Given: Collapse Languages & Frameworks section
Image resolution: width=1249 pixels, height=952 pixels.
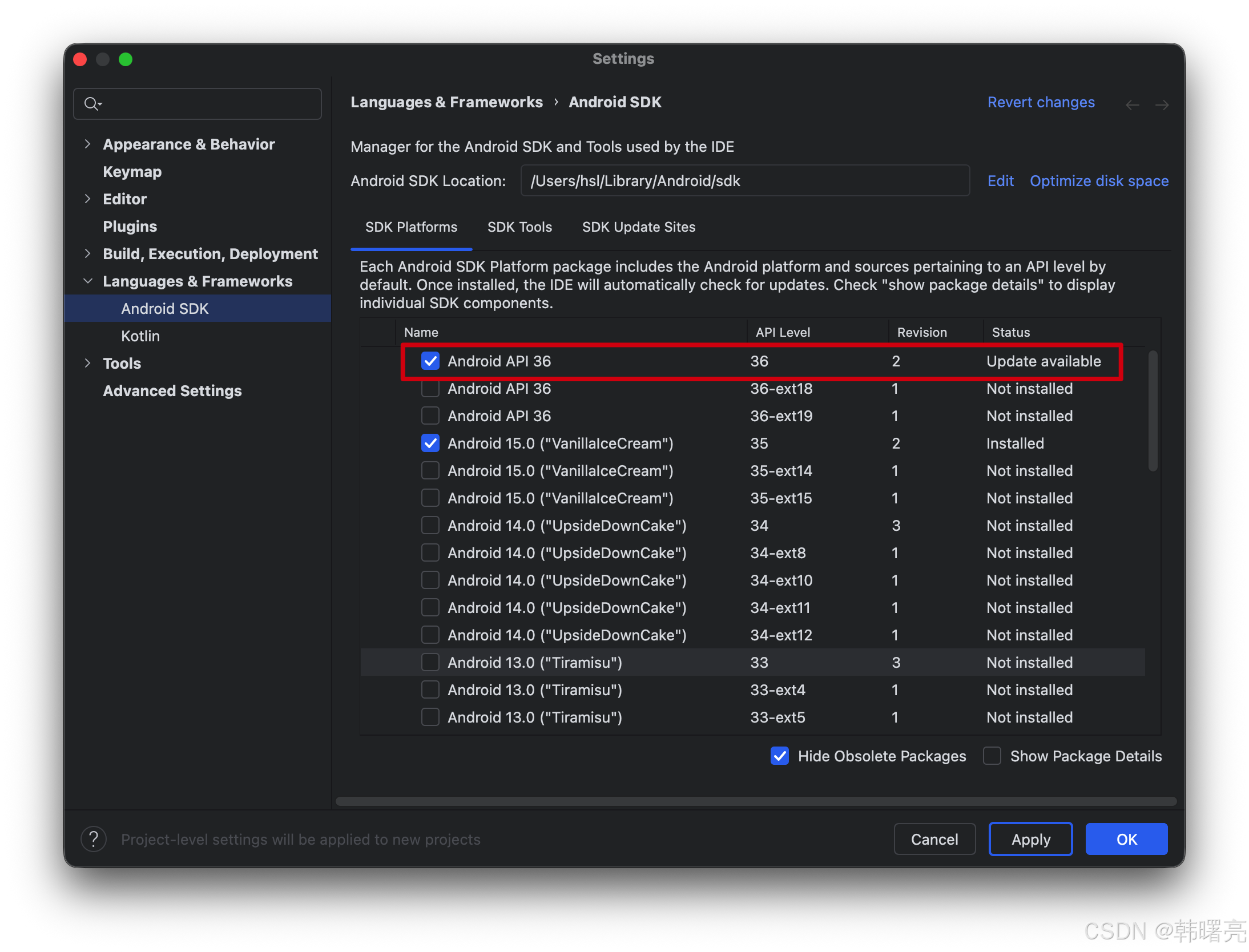Looking at the screenshot, I should [x=87, y=281].
